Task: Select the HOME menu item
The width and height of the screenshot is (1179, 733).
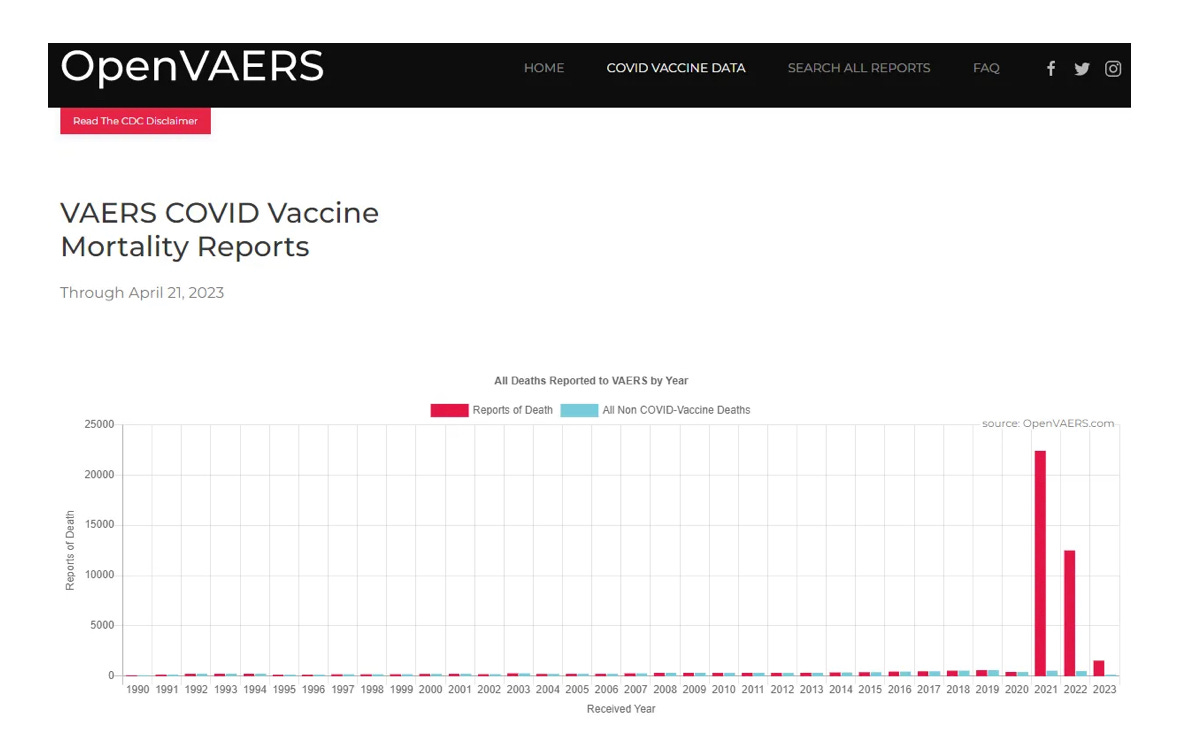Action: coord(543,68)
